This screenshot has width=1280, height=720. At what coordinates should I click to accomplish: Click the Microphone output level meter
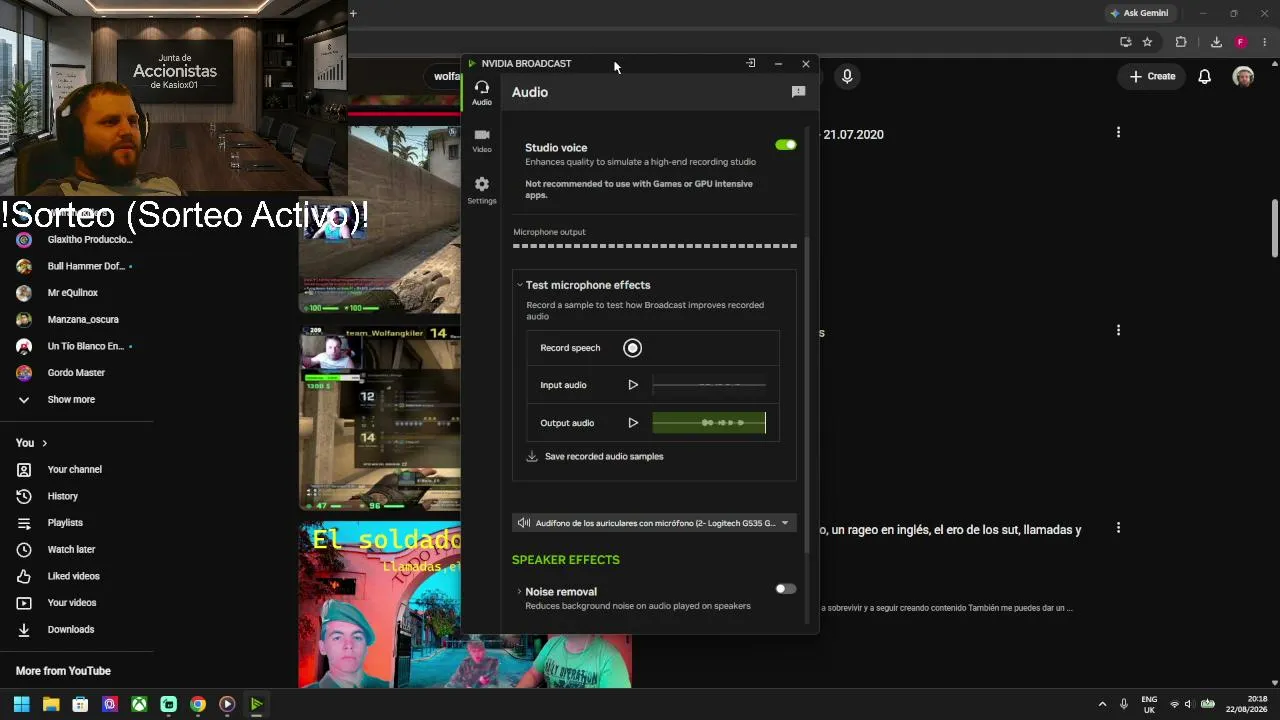[x=655, y=245]
